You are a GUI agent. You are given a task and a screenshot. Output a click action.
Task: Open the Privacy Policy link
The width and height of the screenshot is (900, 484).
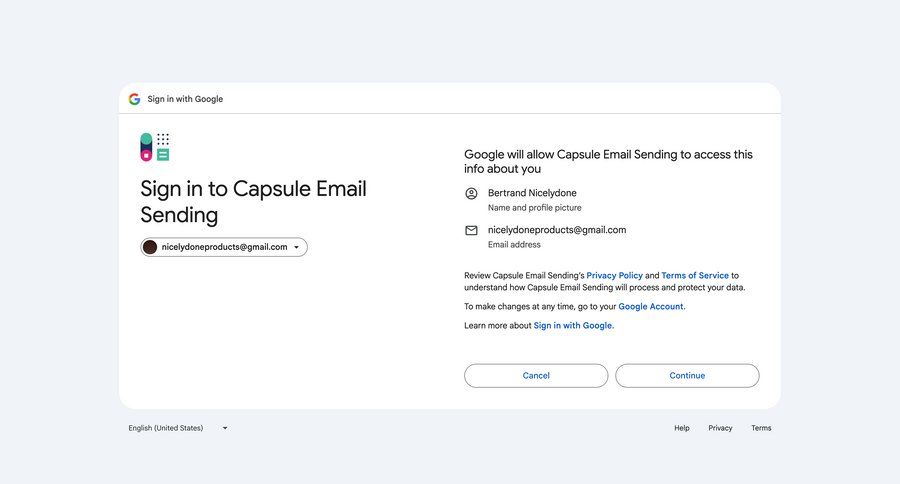coord(614,275)
